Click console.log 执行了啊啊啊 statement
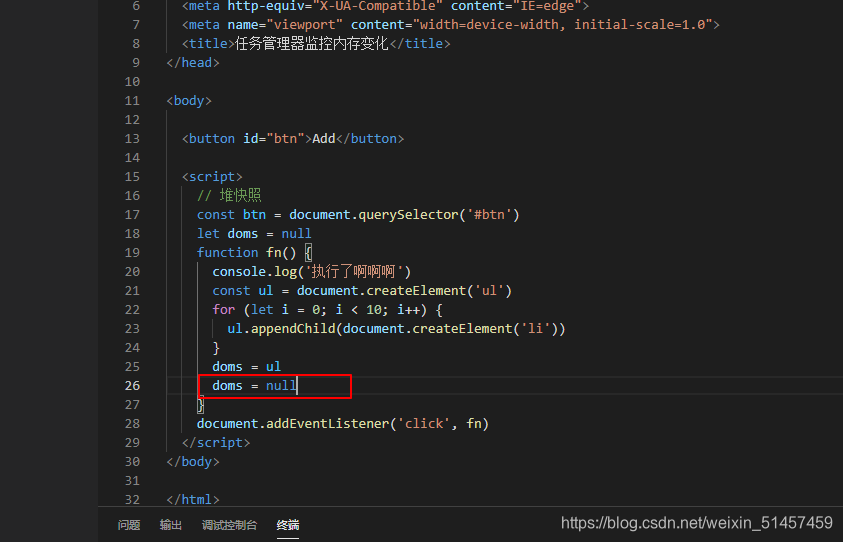This screenshot has height=542, width=843. 312,272
